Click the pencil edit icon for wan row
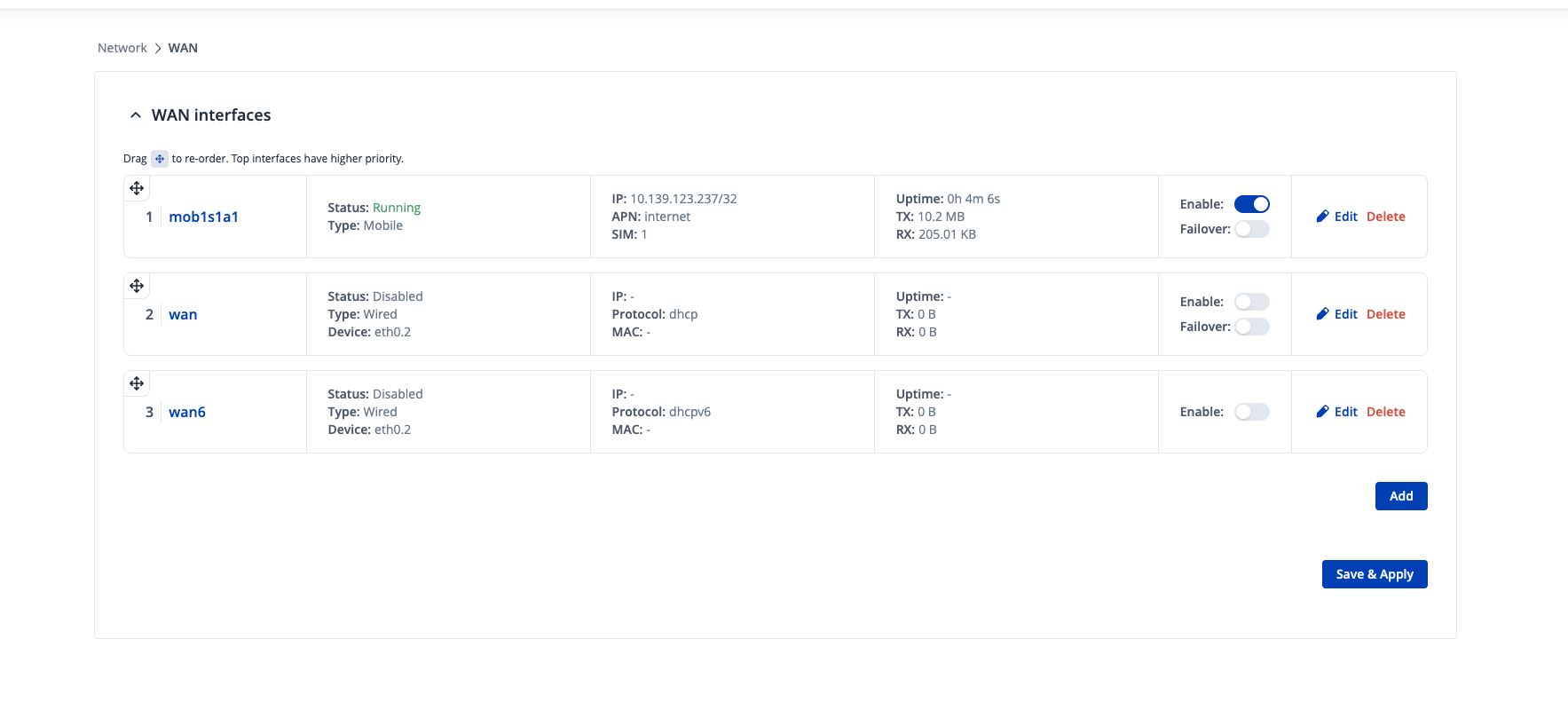 pyautogui.click(x=1322, y=314)
